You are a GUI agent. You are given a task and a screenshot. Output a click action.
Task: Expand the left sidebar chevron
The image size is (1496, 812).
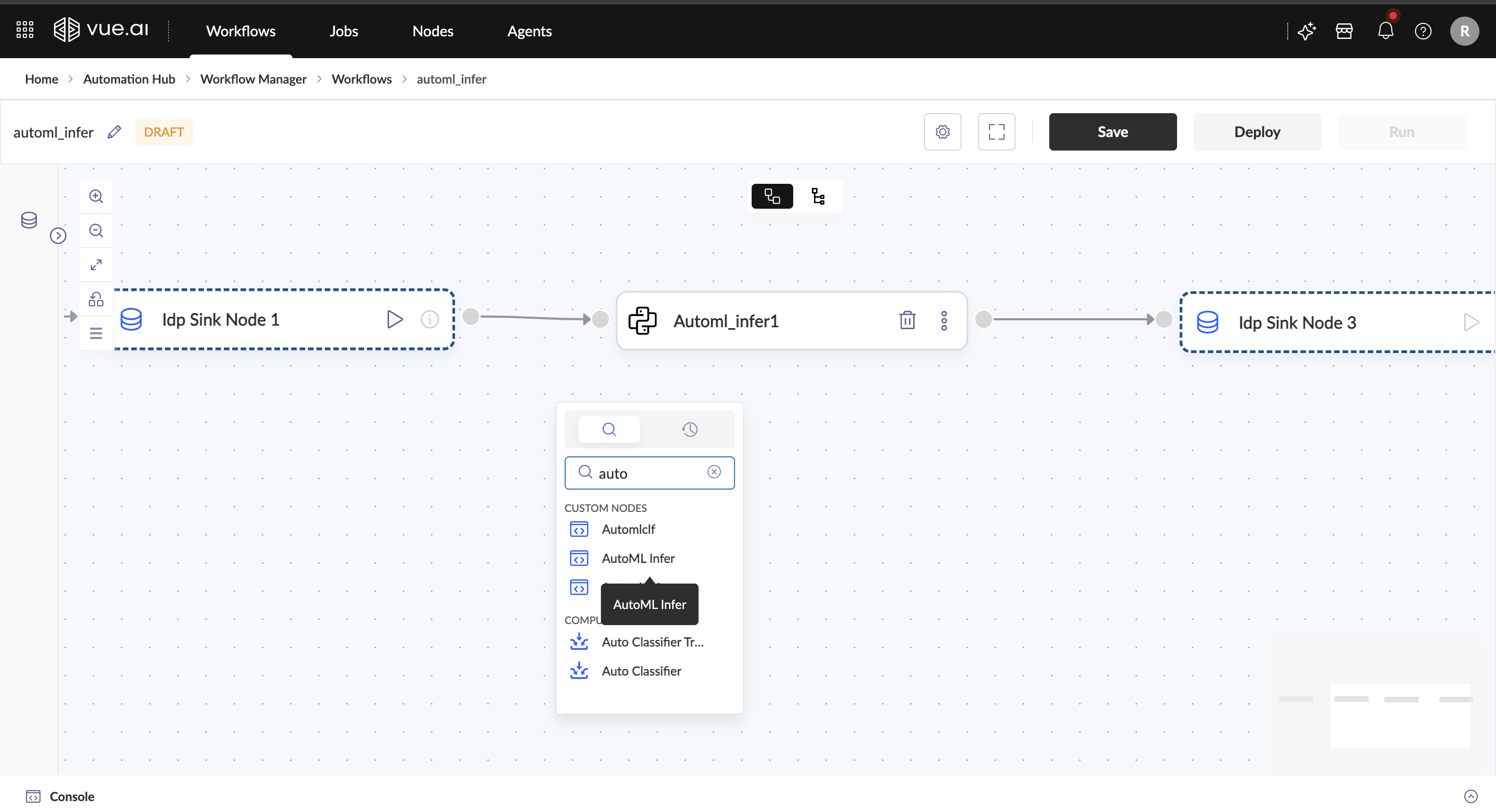[58, 236]
